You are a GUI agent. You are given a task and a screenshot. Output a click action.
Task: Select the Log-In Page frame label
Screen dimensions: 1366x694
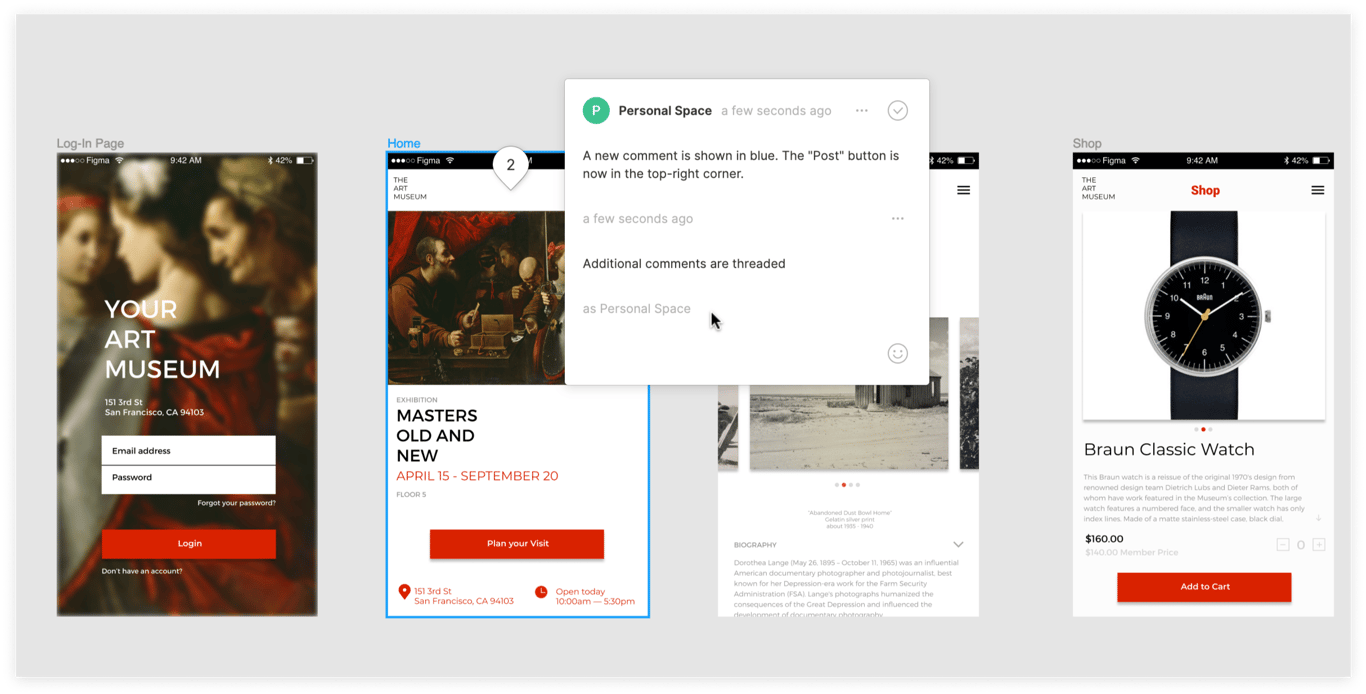tap(90, 144)
